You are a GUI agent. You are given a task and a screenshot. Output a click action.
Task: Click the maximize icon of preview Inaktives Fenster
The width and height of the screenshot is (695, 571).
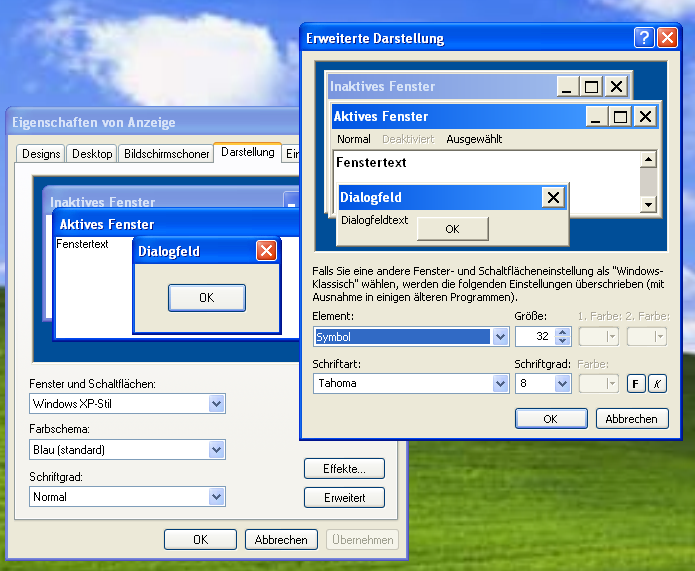point(591,86)
